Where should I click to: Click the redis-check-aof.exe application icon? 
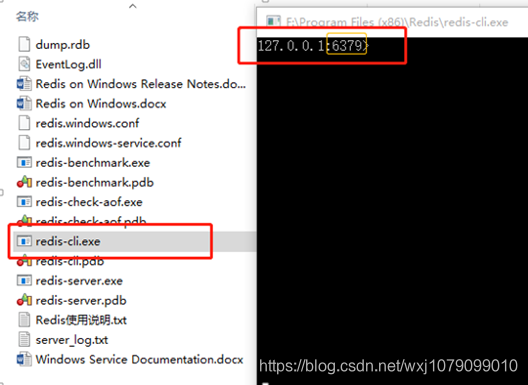pos(24,202)
